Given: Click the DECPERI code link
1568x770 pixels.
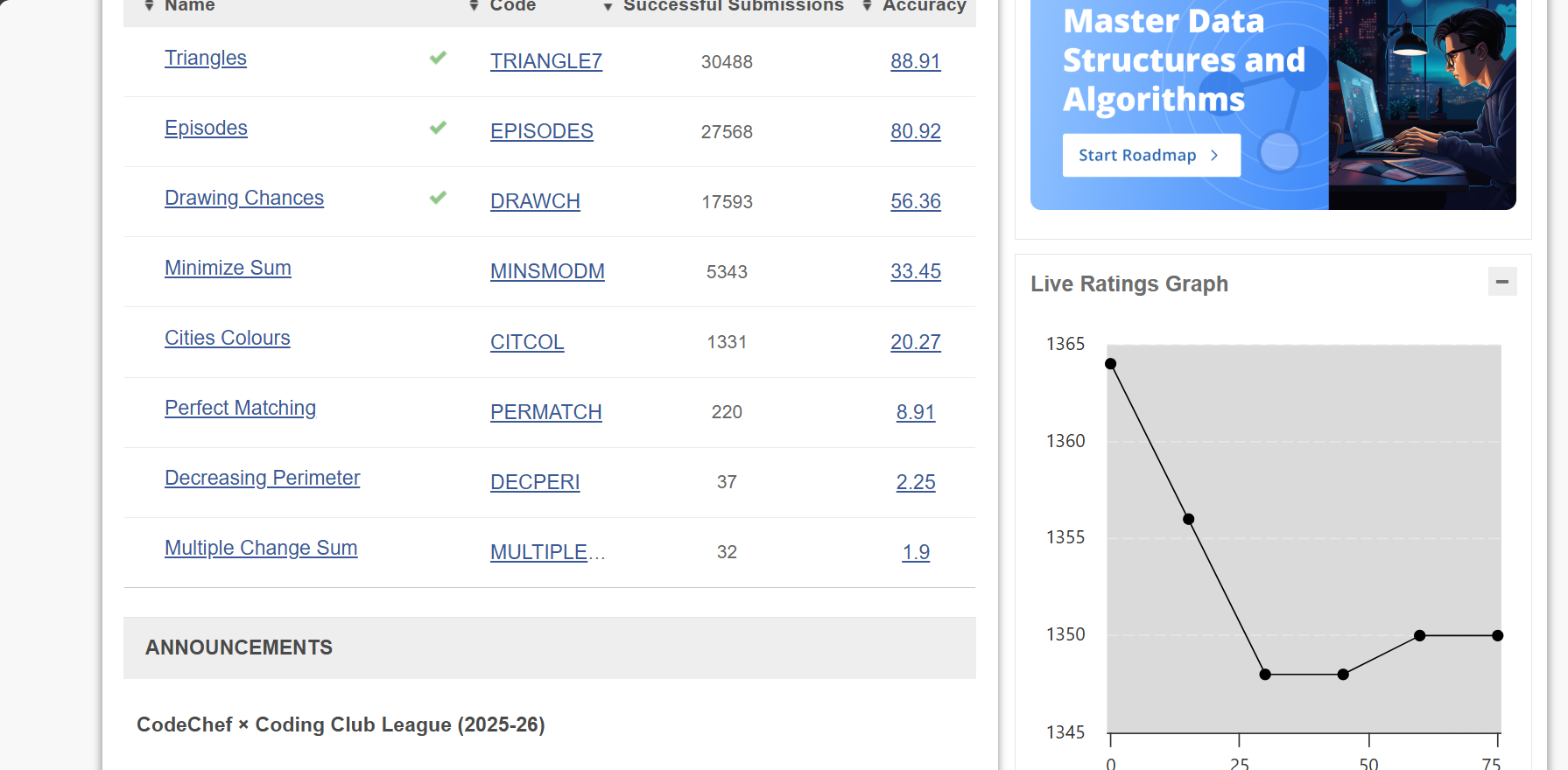Looking at the screenshot, I should pyautogui.click(x=535, y=482).
